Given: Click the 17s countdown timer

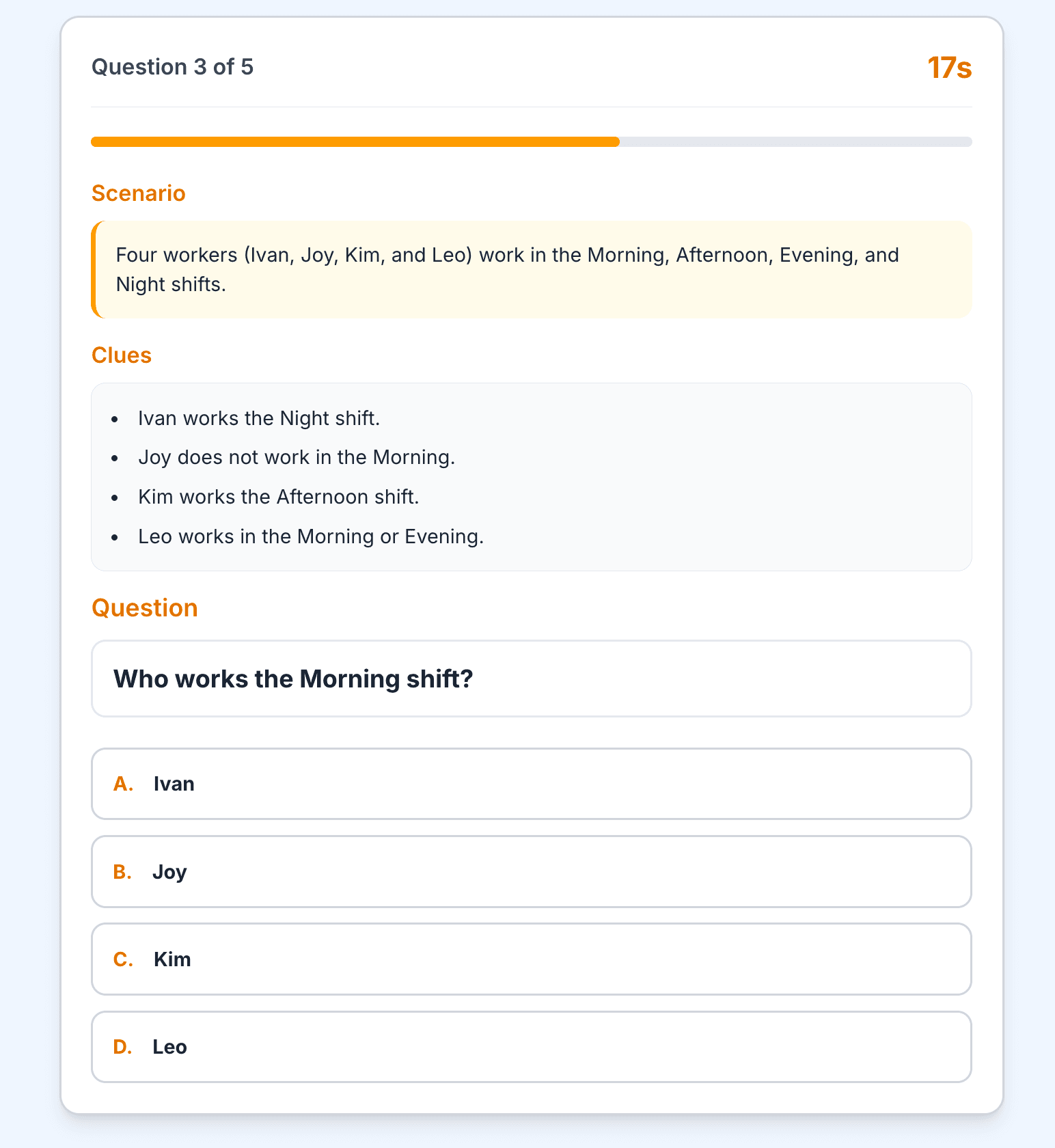Looking at the screenshot, I should [949, 67].
